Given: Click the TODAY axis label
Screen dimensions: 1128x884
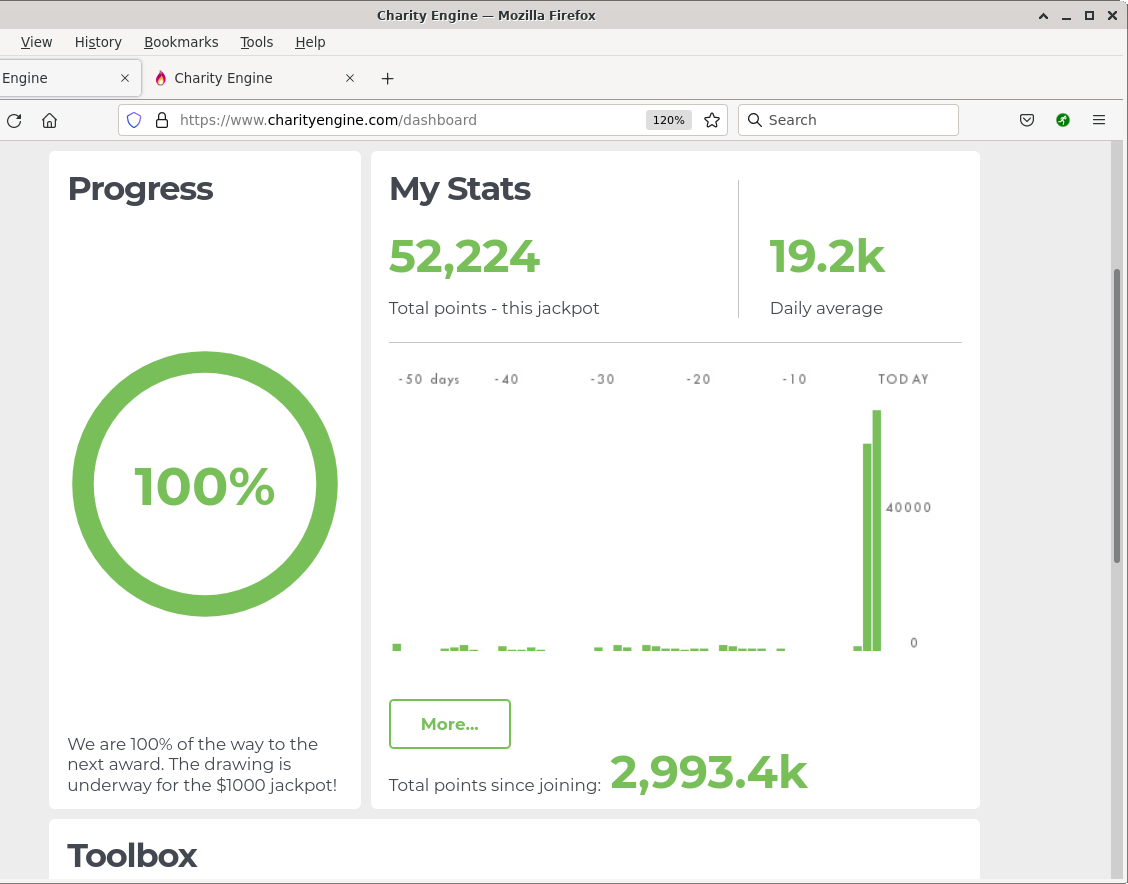Looking at the screenshot, I should (903, 379).
